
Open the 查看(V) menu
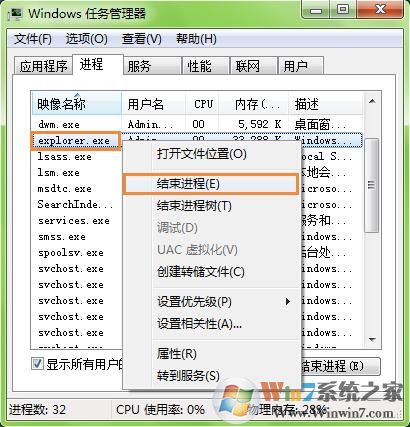[x=142, y=39]
